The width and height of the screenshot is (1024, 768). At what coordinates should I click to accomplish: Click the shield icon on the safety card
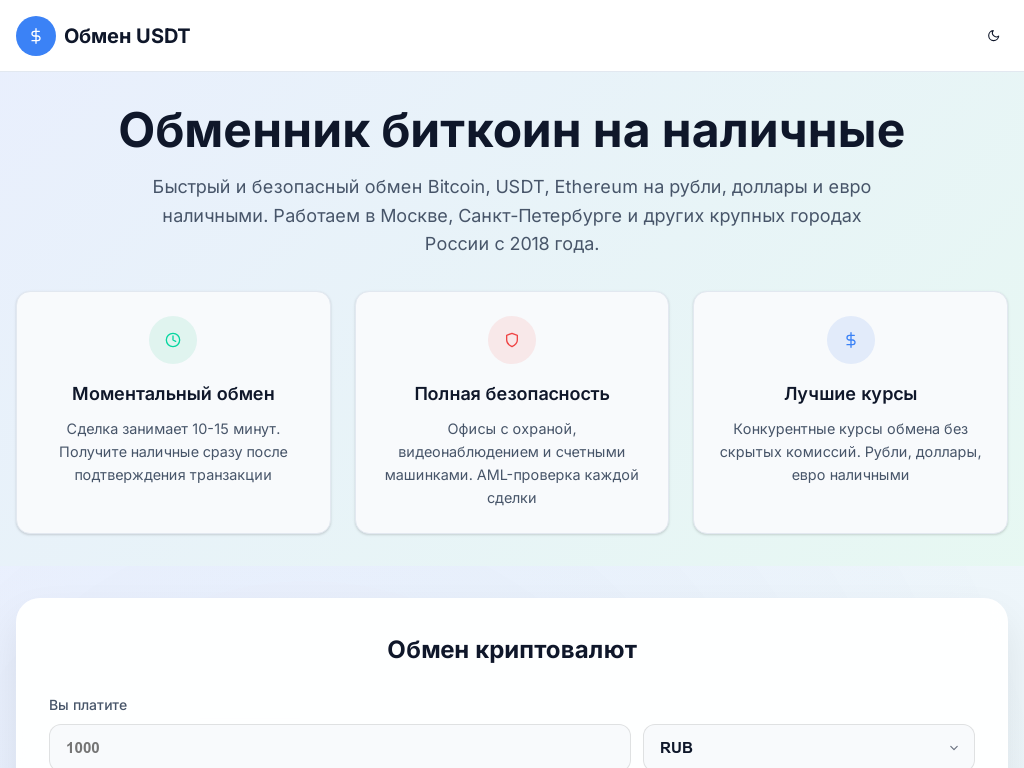pyautogui.click(x=512, y=340)
